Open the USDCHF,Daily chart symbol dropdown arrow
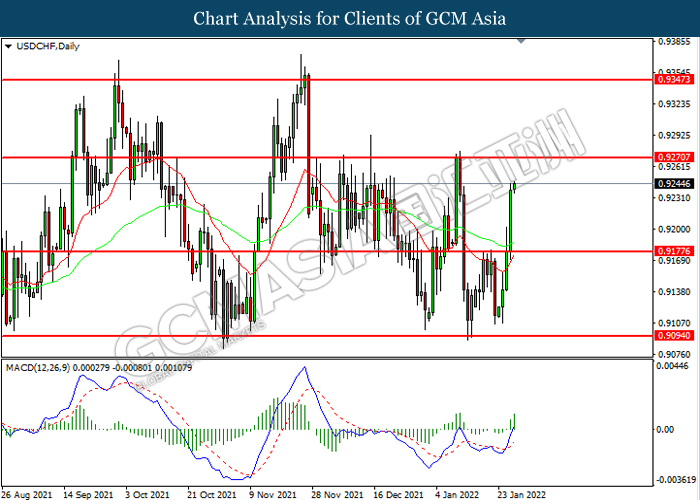 [x=8, y=46]
